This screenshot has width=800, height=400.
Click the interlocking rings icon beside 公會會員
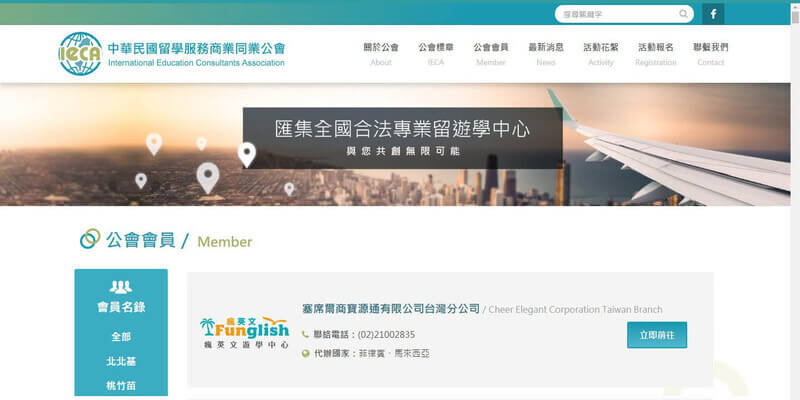point(90,239)
